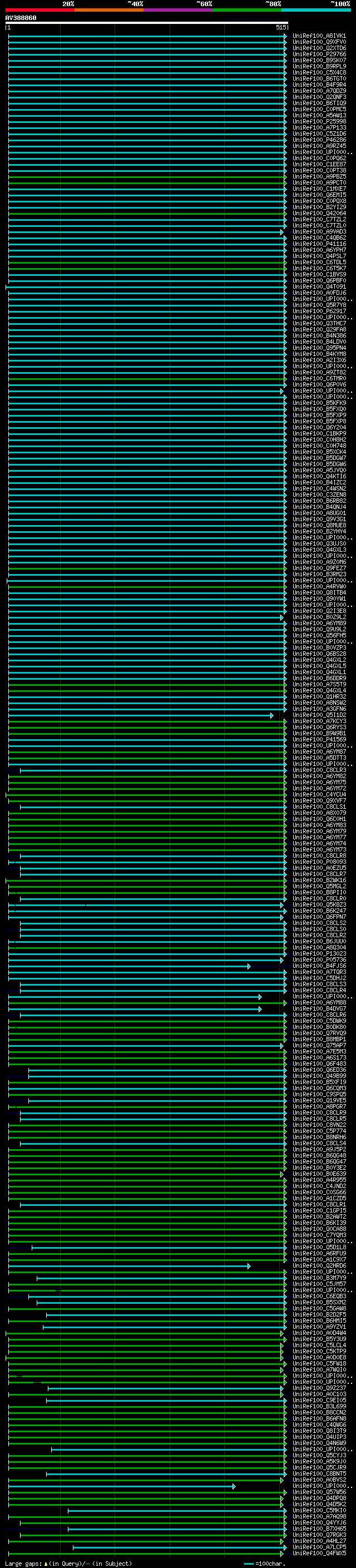The height and width of the screenshot is (1568, 356).
Task: Select UniRef100_C9EI05 label
Action: [x=319, y=1400]
